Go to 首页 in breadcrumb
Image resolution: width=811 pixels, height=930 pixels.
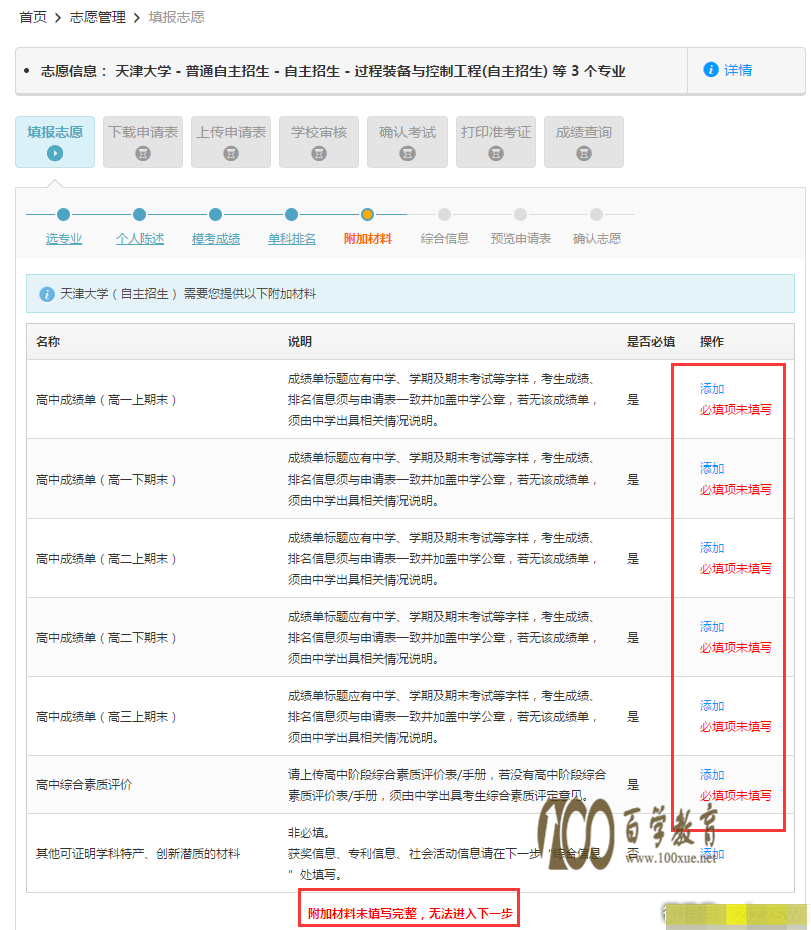[33, 17]
